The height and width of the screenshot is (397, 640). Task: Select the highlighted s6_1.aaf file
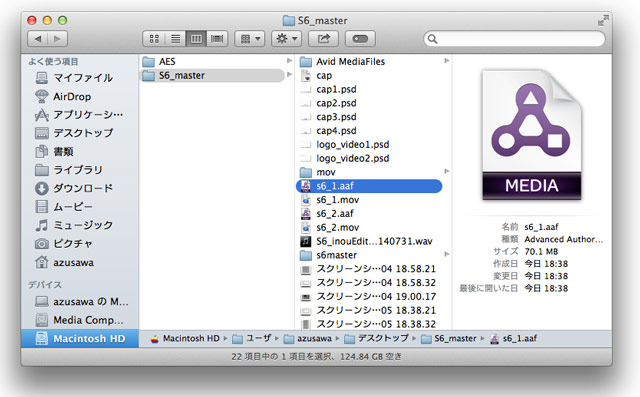click(x=369, y=186)
